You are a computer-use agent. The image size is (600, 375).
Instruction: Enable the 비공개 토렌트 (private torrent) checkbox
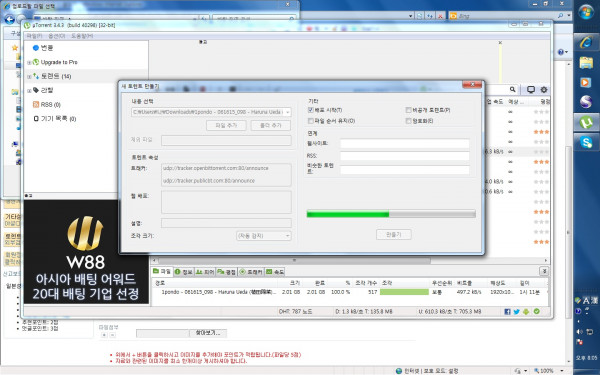coord(408,110)
